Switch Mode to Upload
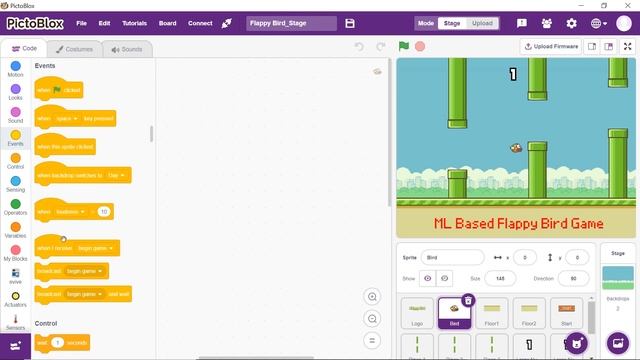 tap(482, 23)
